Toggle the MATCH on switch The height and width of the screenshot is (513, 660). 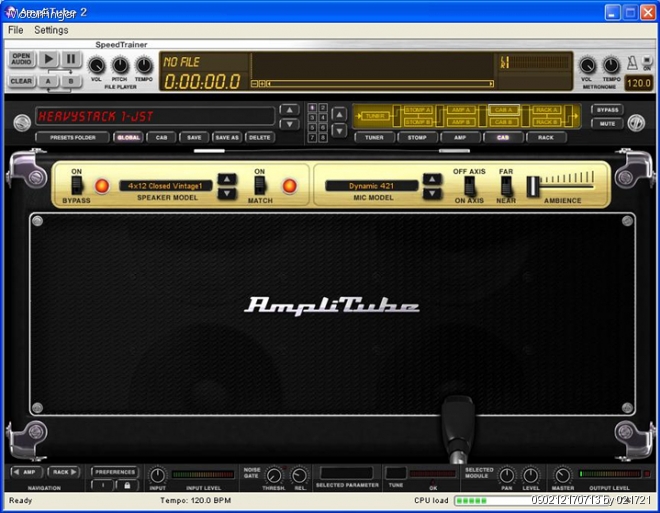click(259, 186)
